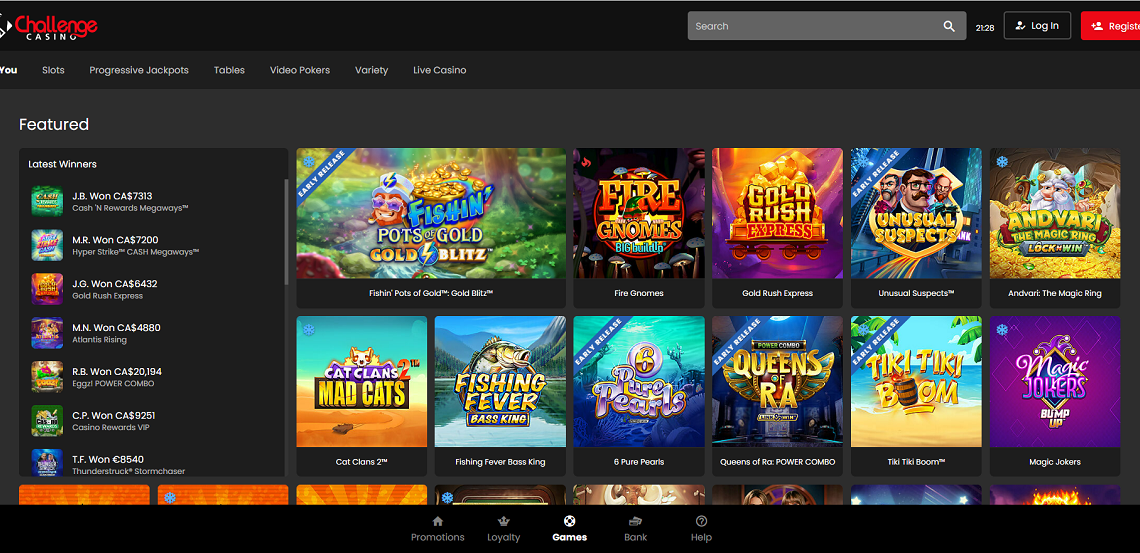
Task: Click the Casino Rewards VIP winner icon
Action: click(47, 421)
